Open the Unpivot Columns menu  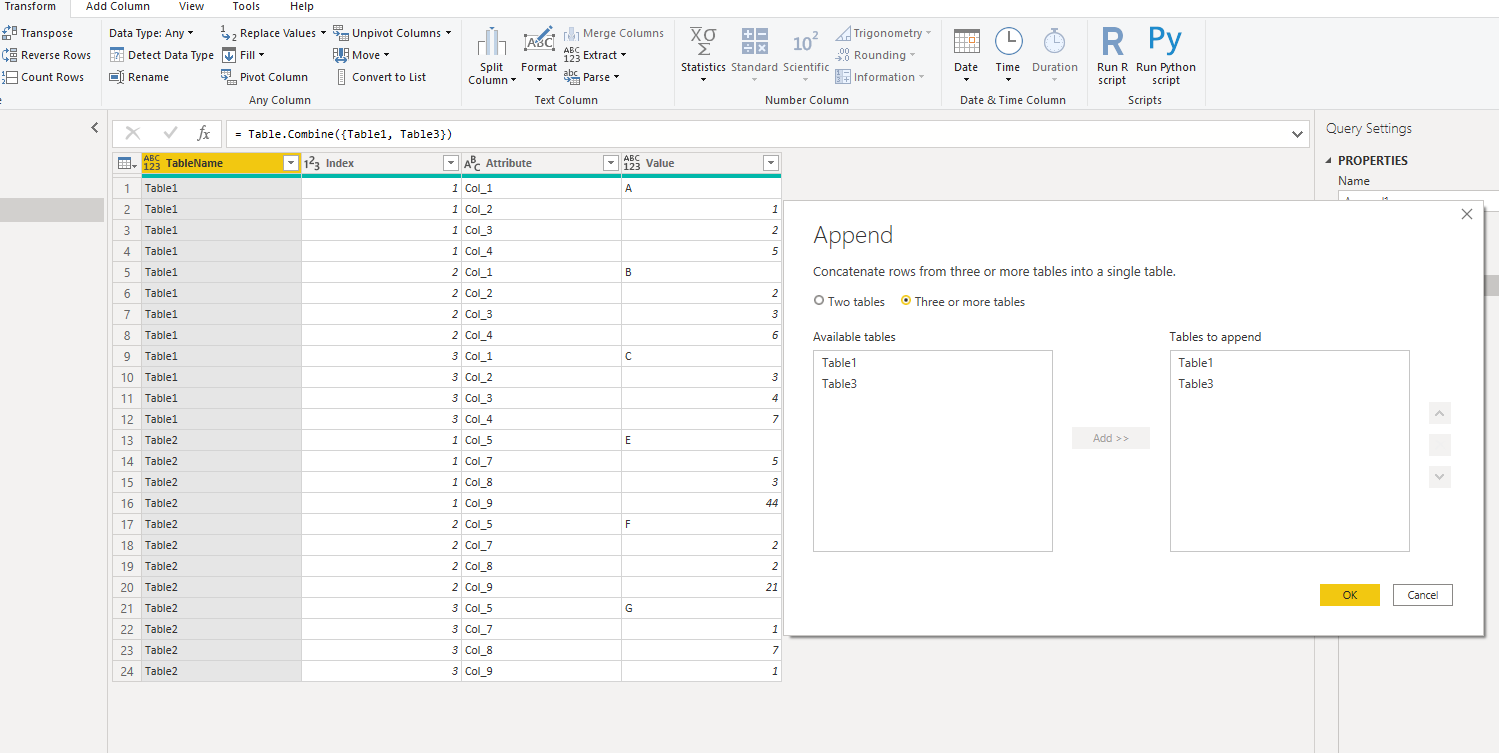point(393,33)
